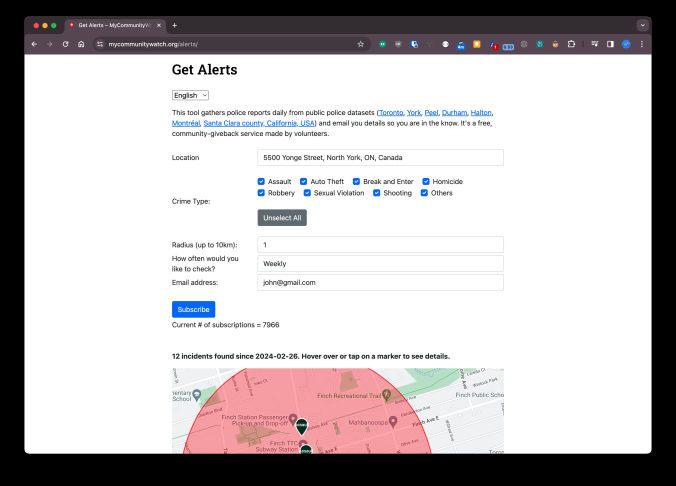Open the extensions puzzle icon
The image size is (676, 486).
point(571,44)
